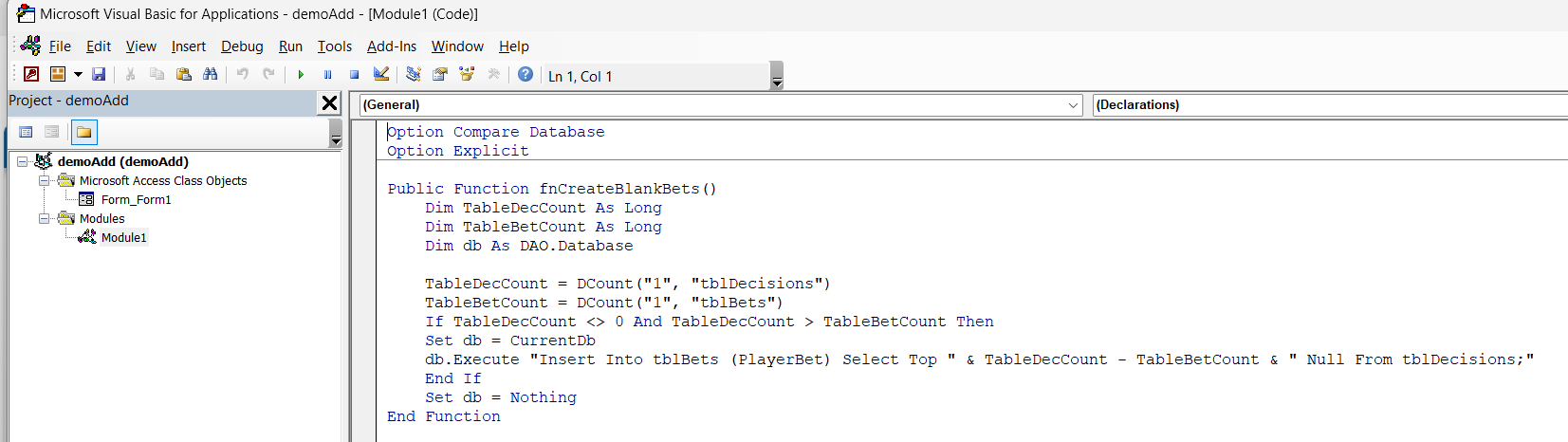Close the Project Explorer pane
1568x442 pixels.
tap(329, 102)
